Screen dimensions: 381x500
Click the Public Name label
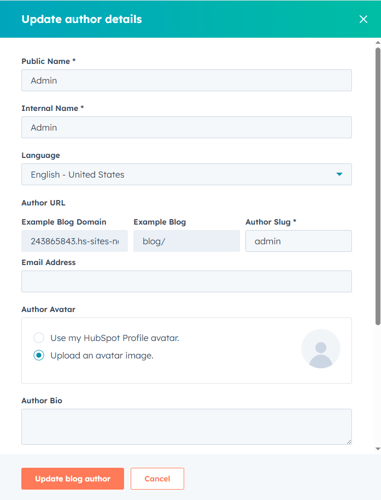(x=48, y=61)
